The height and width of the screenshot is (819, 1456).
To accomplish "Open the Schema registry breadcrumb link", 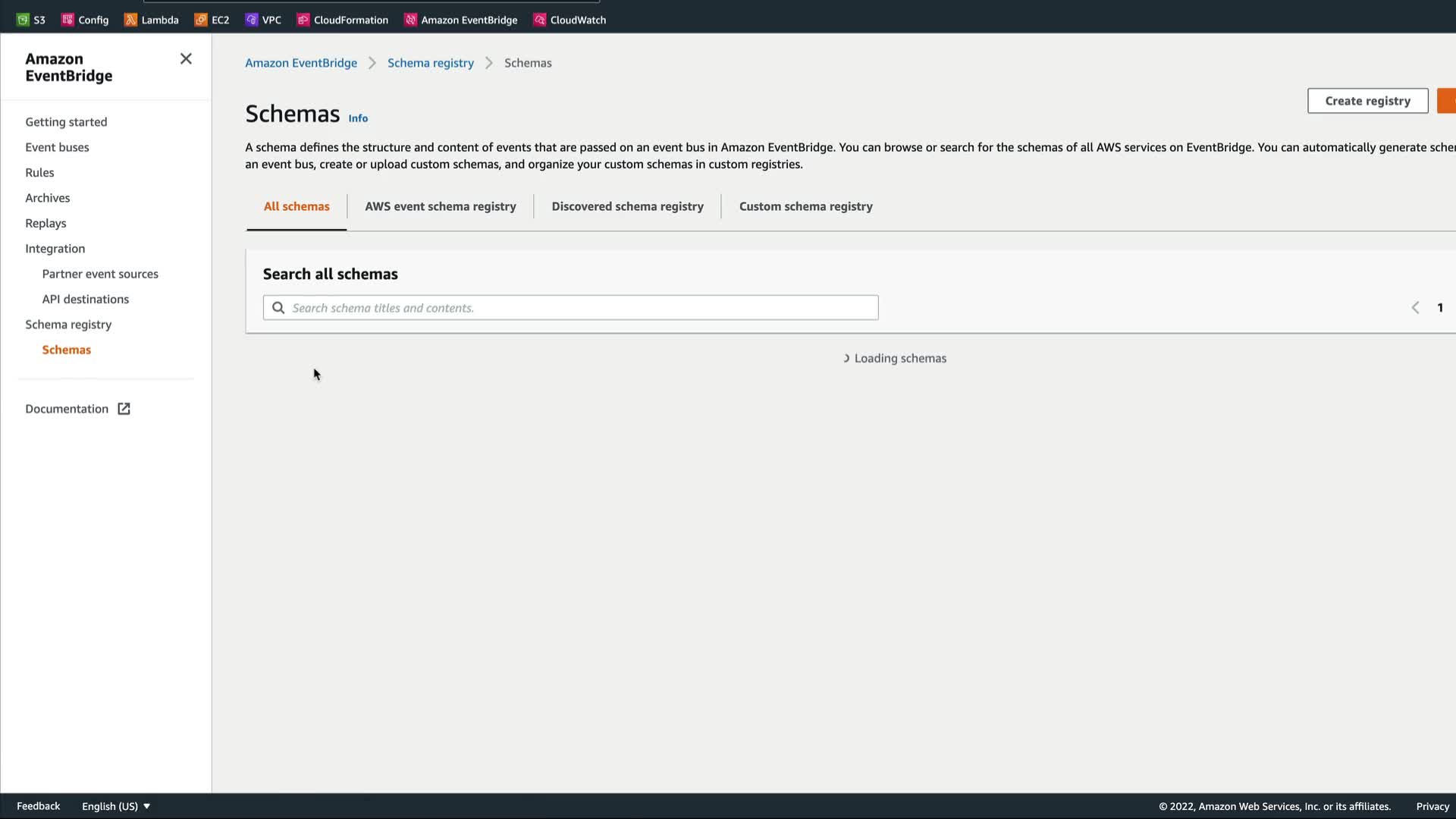I will click(430, 63).
